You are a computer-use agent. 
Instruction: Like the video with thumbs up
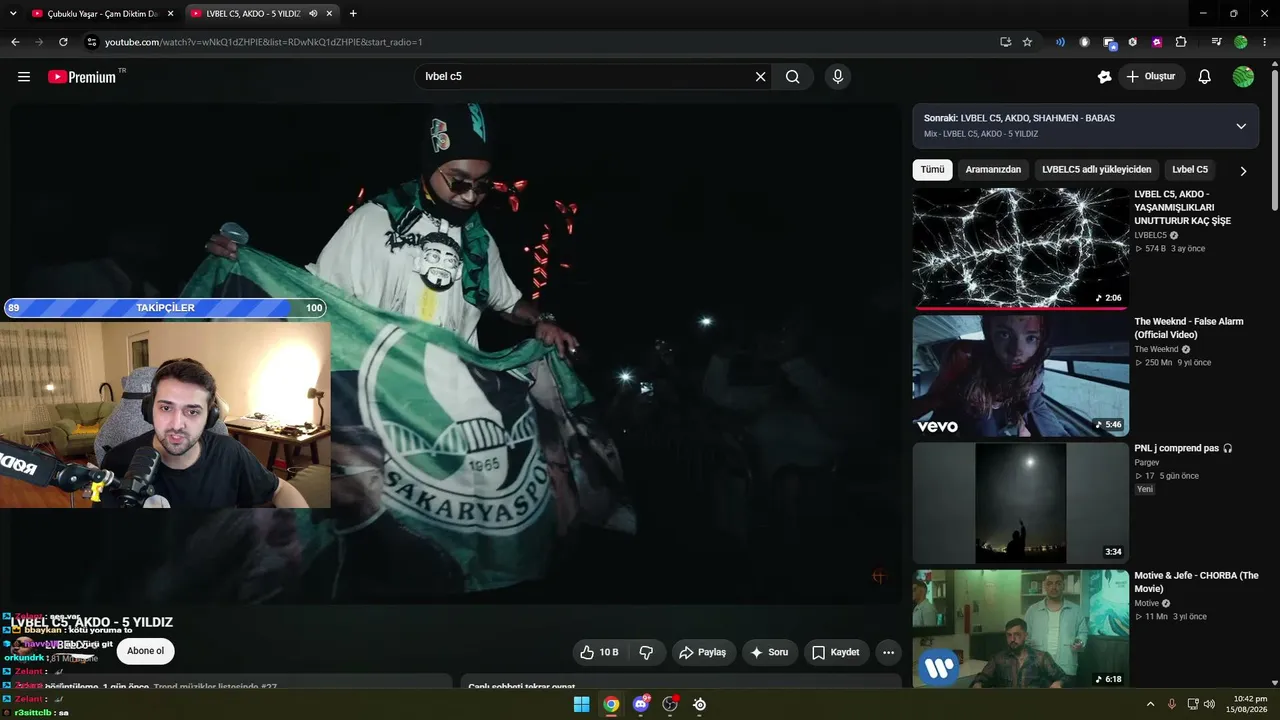[x=599, y=652]
